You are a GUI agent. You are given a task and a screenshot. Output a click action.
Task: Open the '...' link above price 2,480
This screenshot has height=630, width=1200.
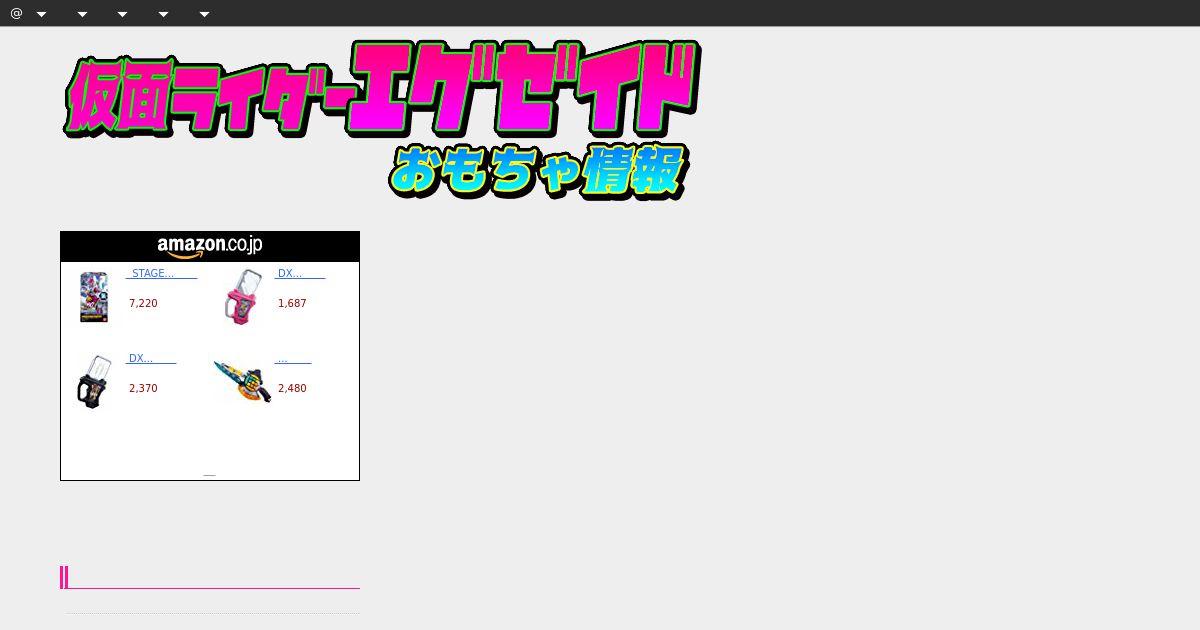point(293,358)
